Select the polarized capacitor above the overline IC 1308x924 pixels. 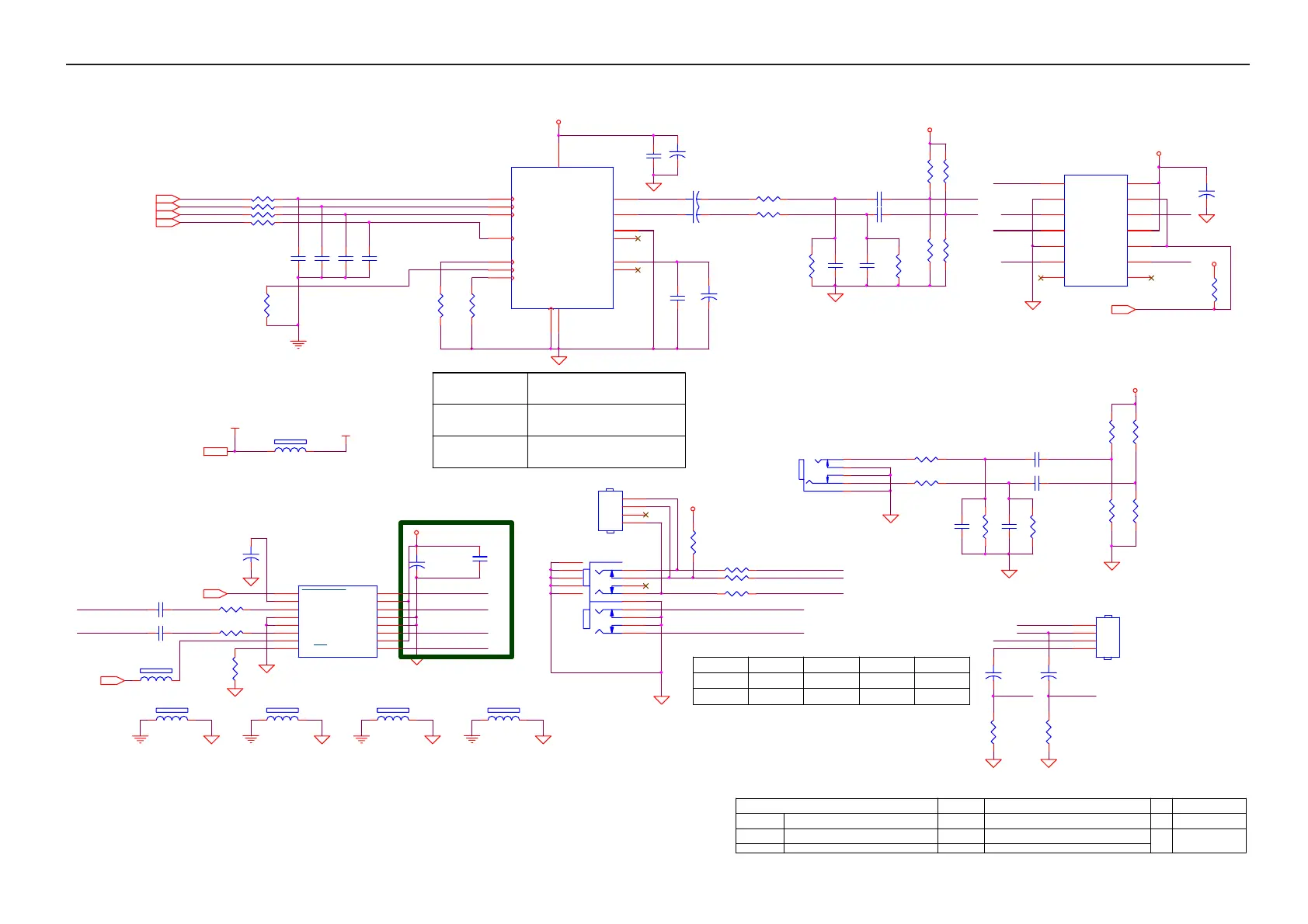tap(251, 558)
